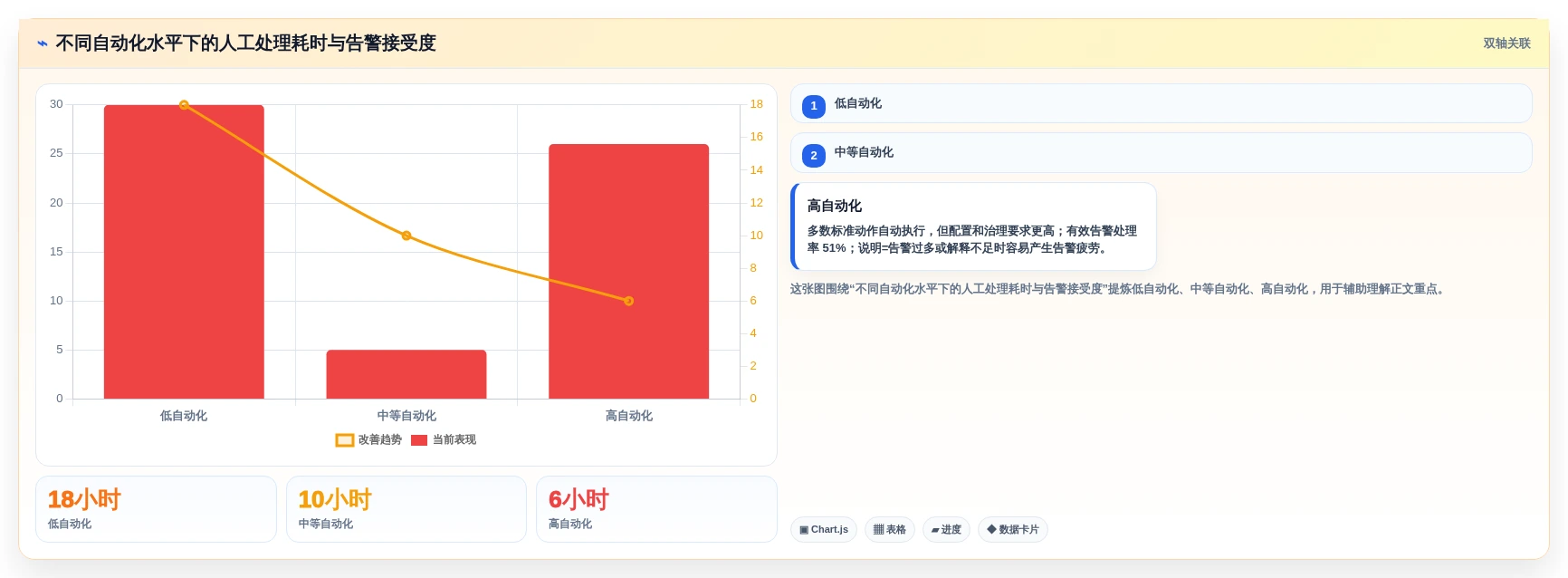The height and width of the screenshot is (578, 1568).
Task: Click the 表格 tag
Action: 890,530
